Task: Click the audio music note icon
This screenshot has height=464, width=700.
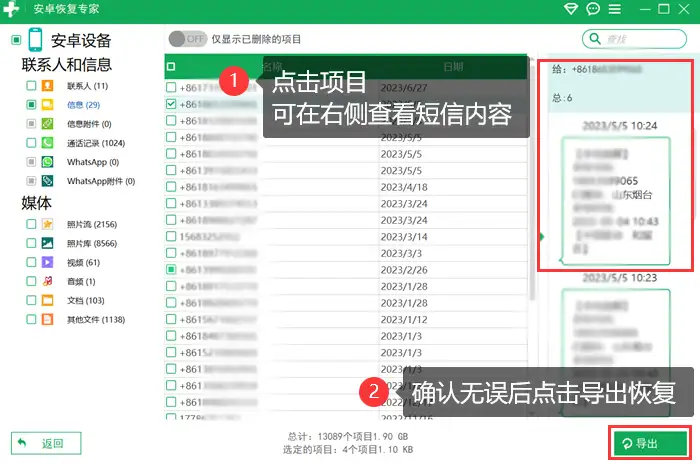Action: tap(47, 281)
